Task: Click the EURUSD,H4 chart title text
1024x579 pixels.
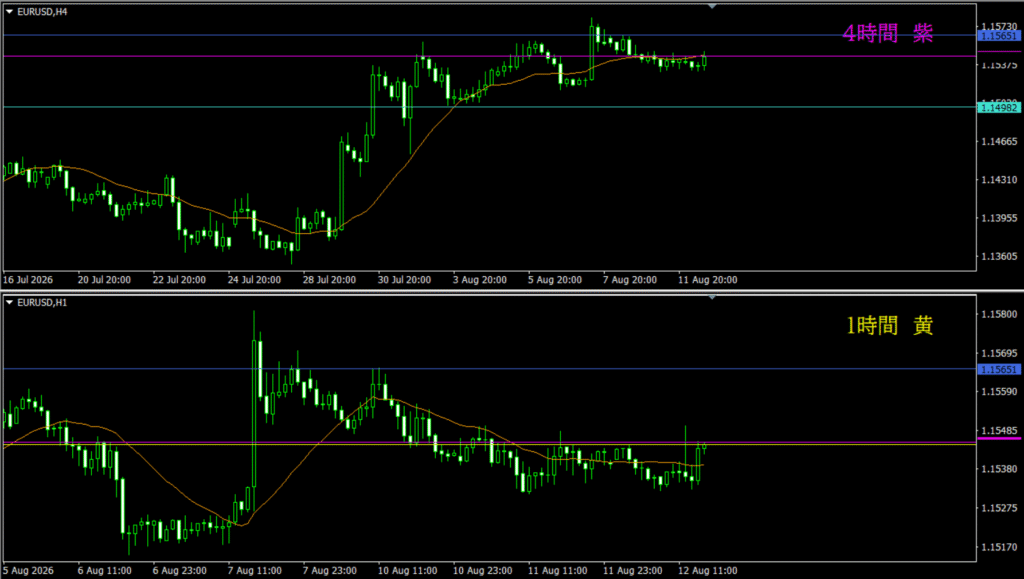Action: point(42,12)
